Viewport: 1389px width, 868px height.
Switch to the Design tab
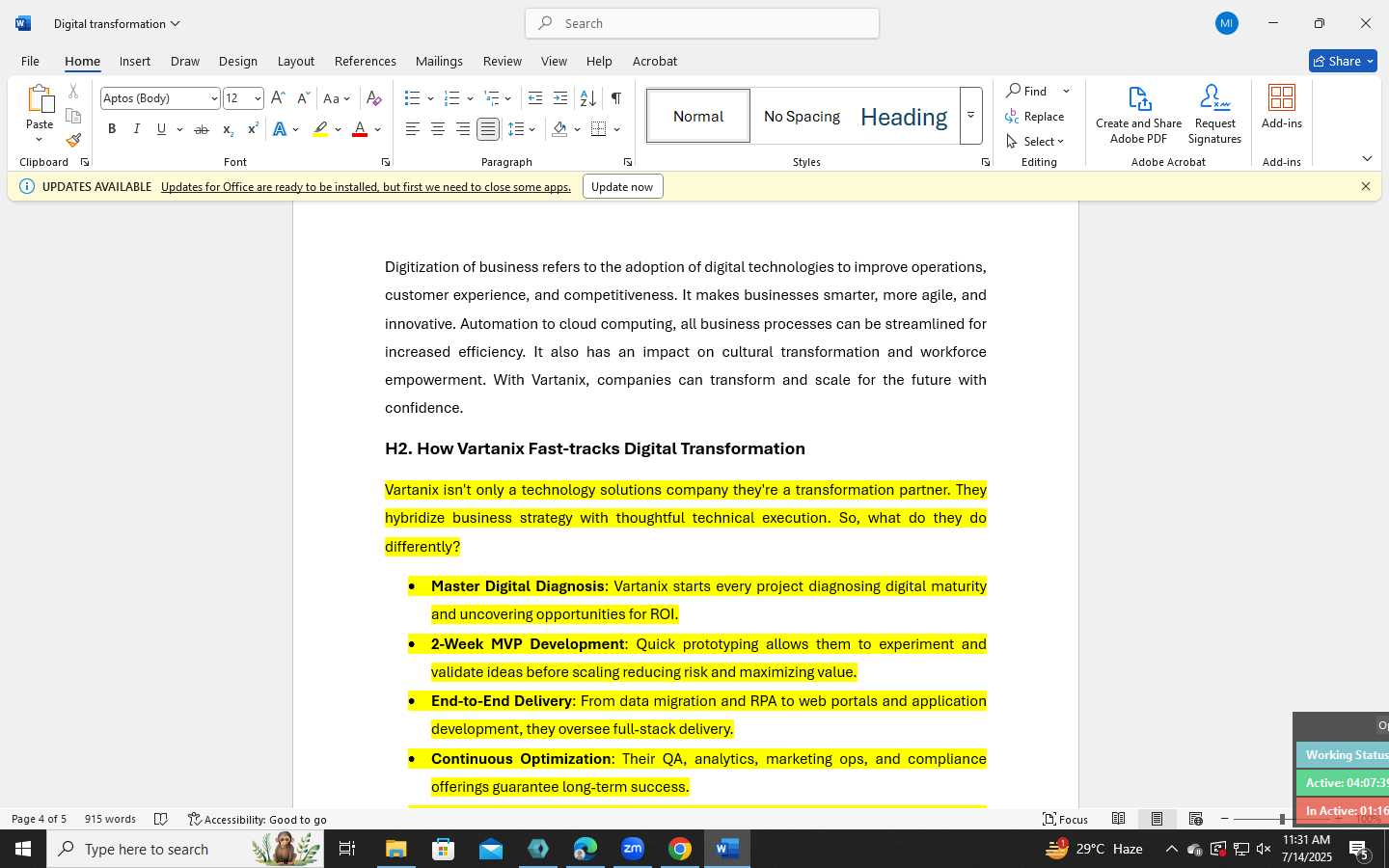(238, 61)
